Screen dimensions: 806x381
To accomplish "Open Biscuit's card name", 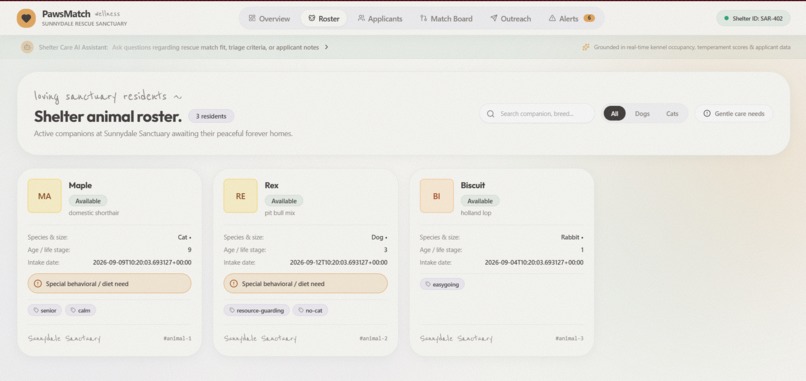I will click(472, 185).
